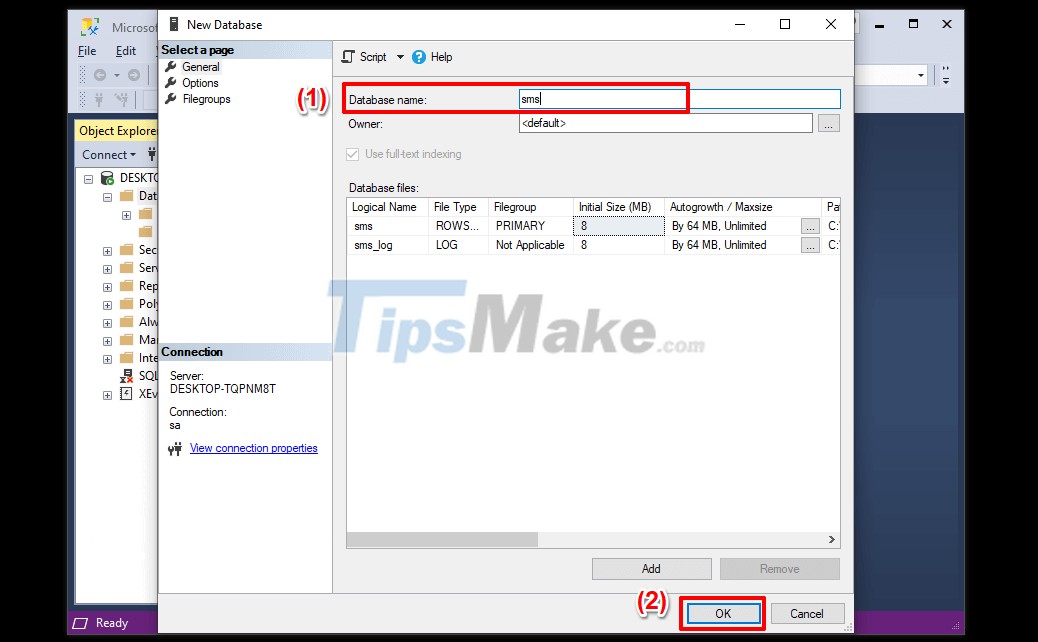The width and height of the screenshot is (1038, 642).
Task: Expand the Security folder node
Action: coord(107,249)
